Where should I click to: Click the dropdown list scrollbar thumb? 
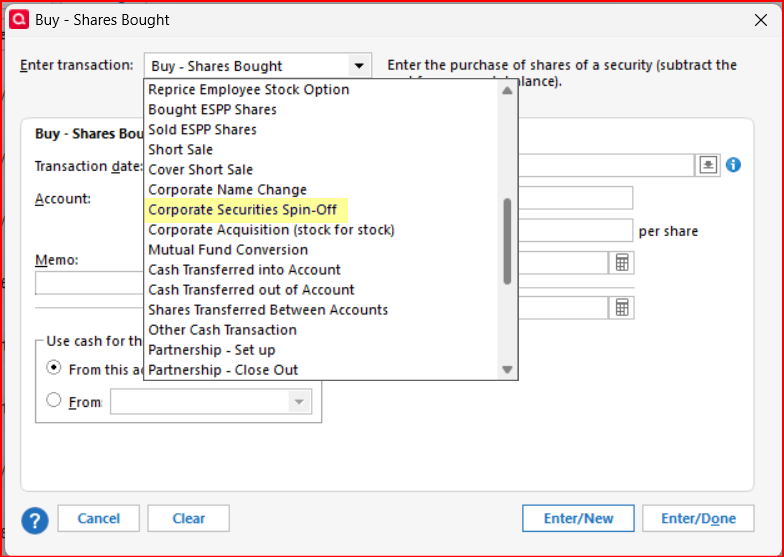[x=507, y=240]
